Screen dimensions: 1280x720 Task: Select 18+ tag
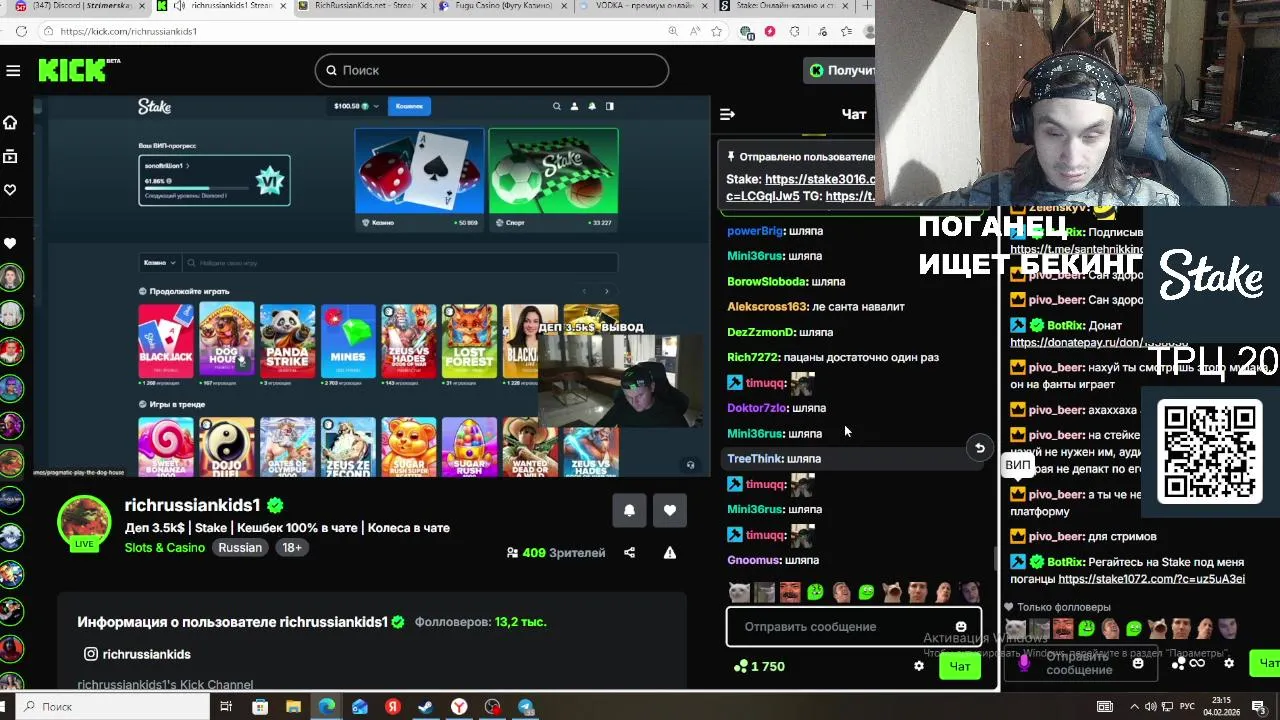point(292,548)
